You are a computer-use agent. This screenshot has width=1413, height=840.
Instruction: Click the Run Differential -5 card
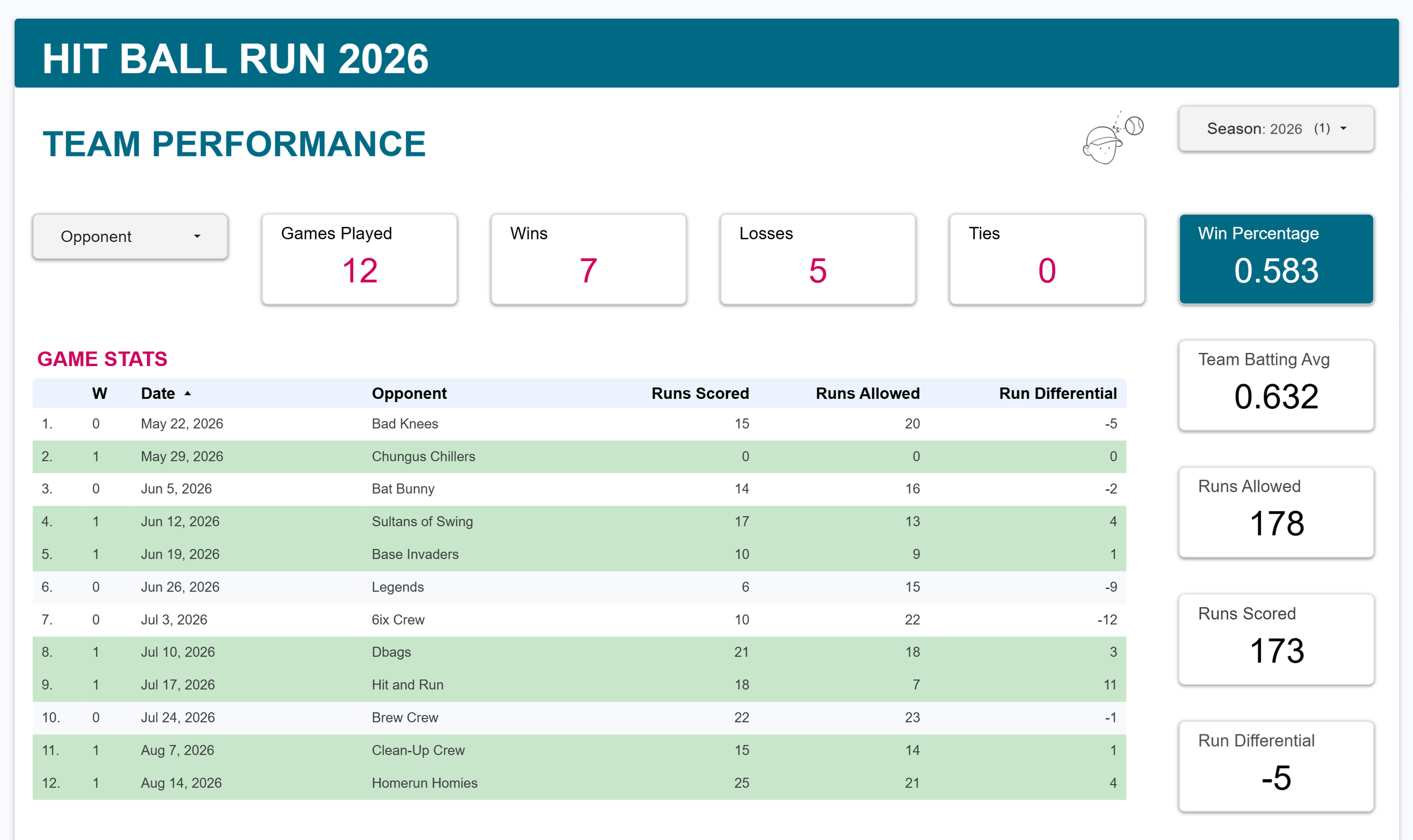point(1276,767)
